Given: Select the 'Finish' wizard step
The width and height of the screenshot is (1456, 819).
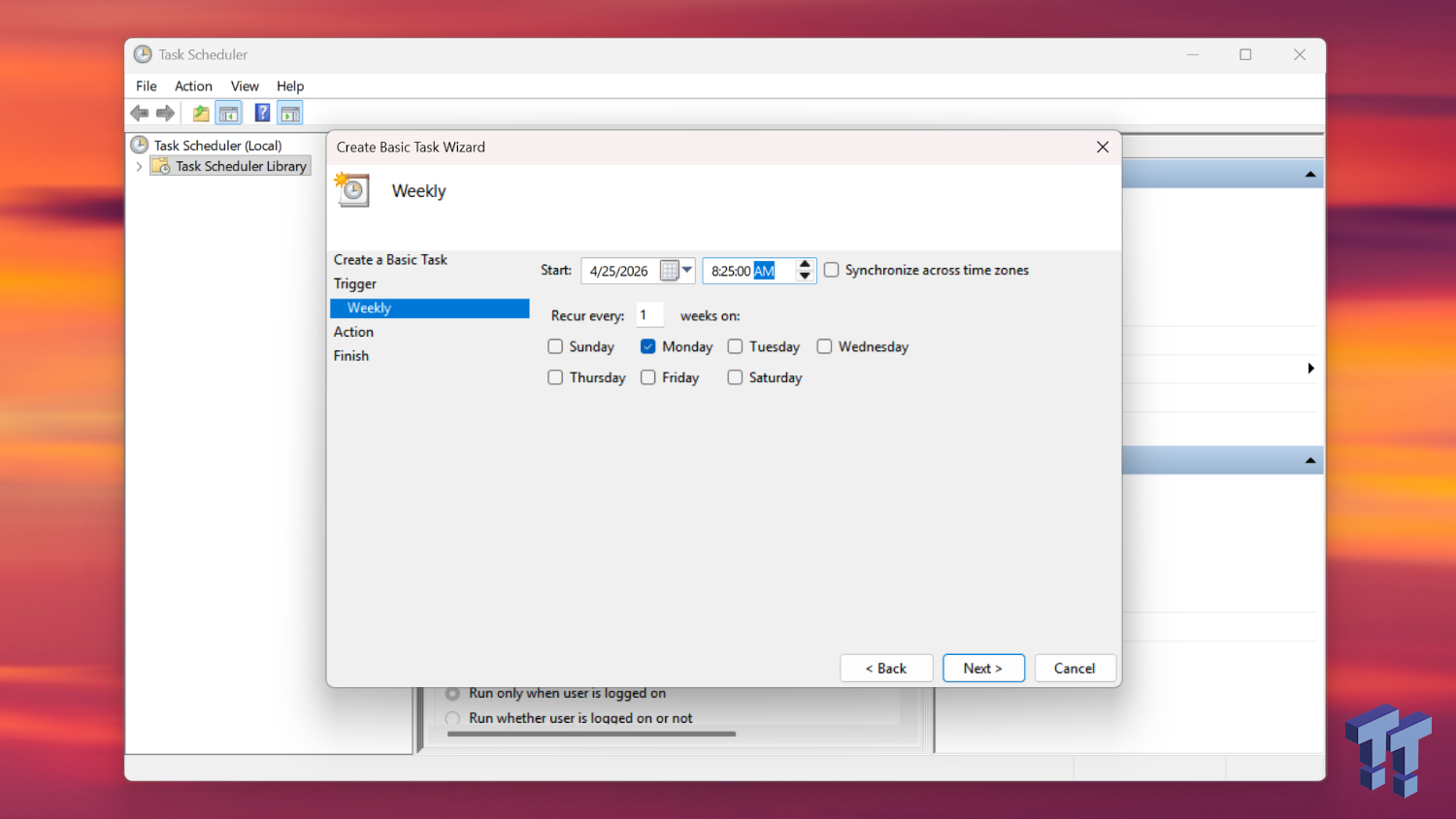Looking at the screenshot, I should (351, 356).
